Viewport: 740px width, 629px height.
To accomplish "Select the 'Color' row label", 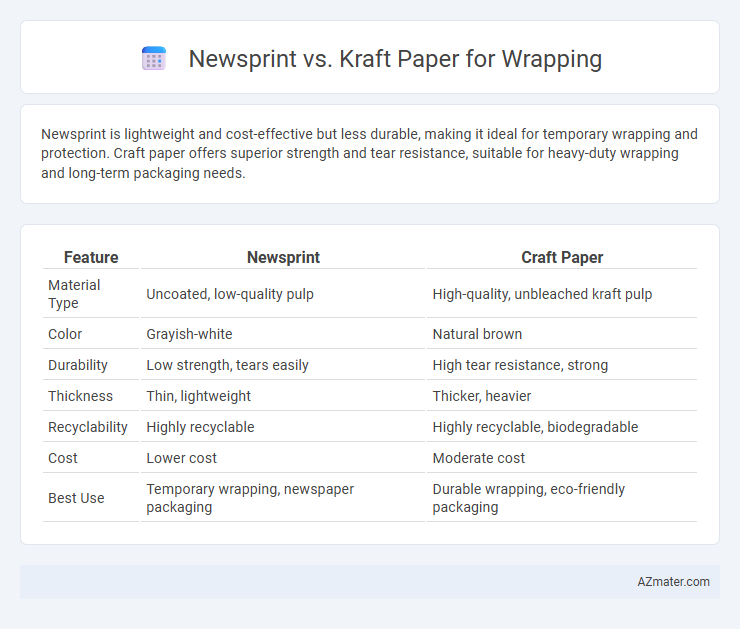I will (65, 334).
